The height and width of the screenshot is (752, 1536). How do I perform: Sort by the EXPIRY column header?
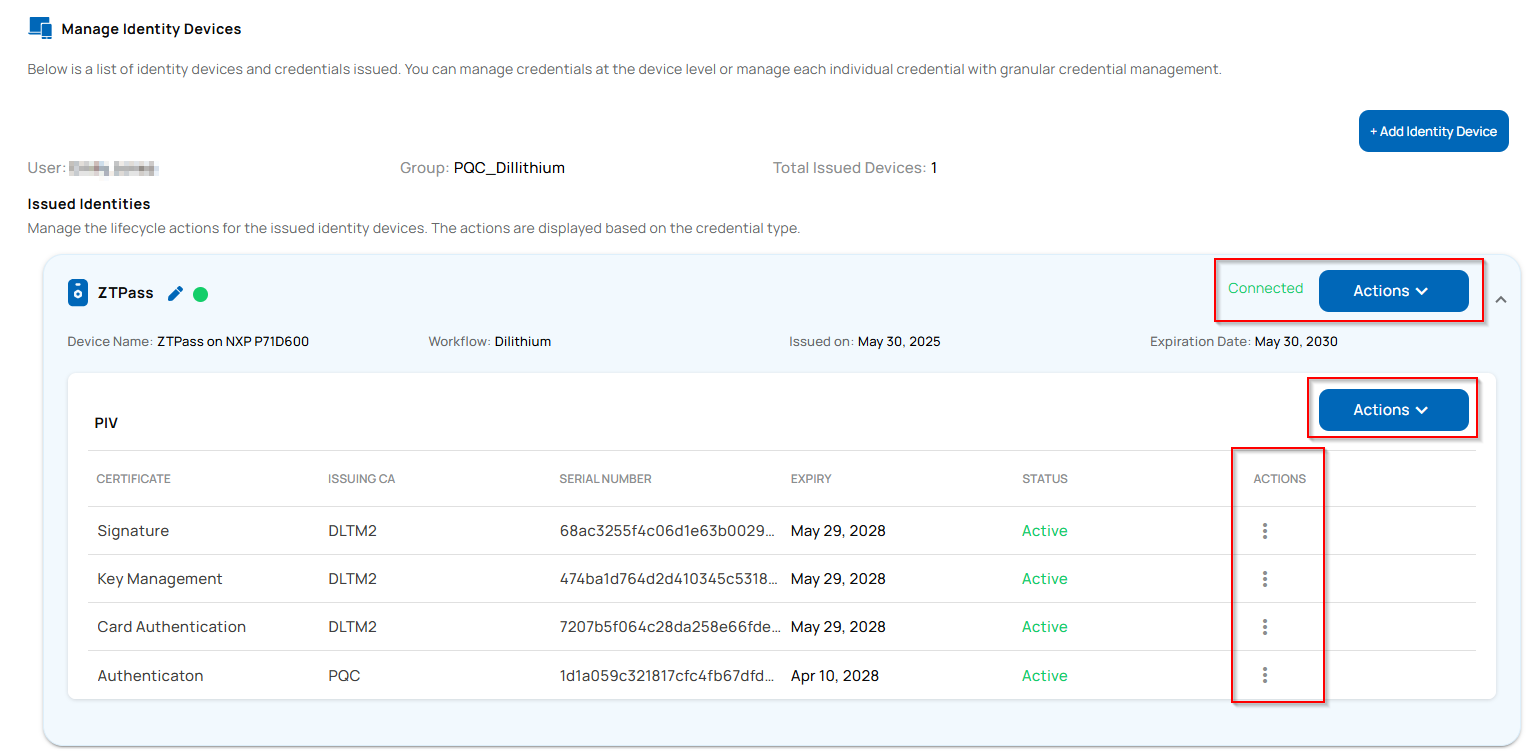(810, 478)
